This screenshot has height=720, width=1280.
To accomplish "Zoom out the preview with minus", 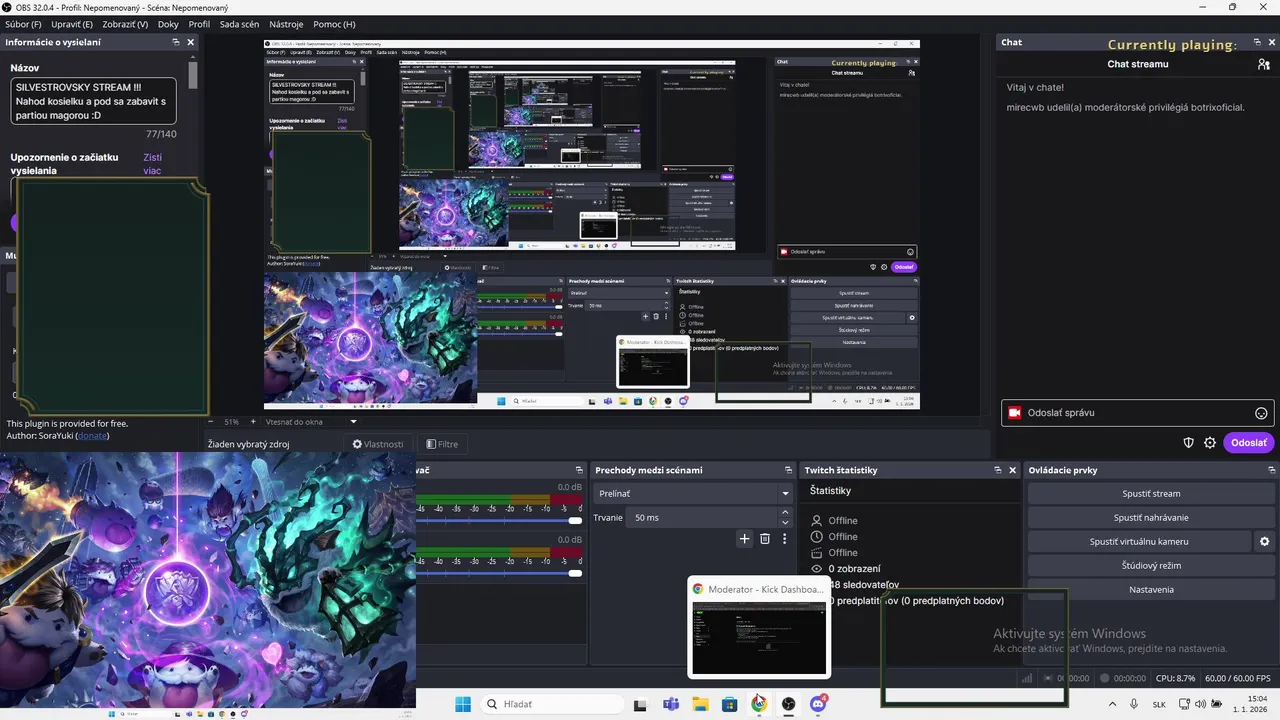I will pos(209,422).
